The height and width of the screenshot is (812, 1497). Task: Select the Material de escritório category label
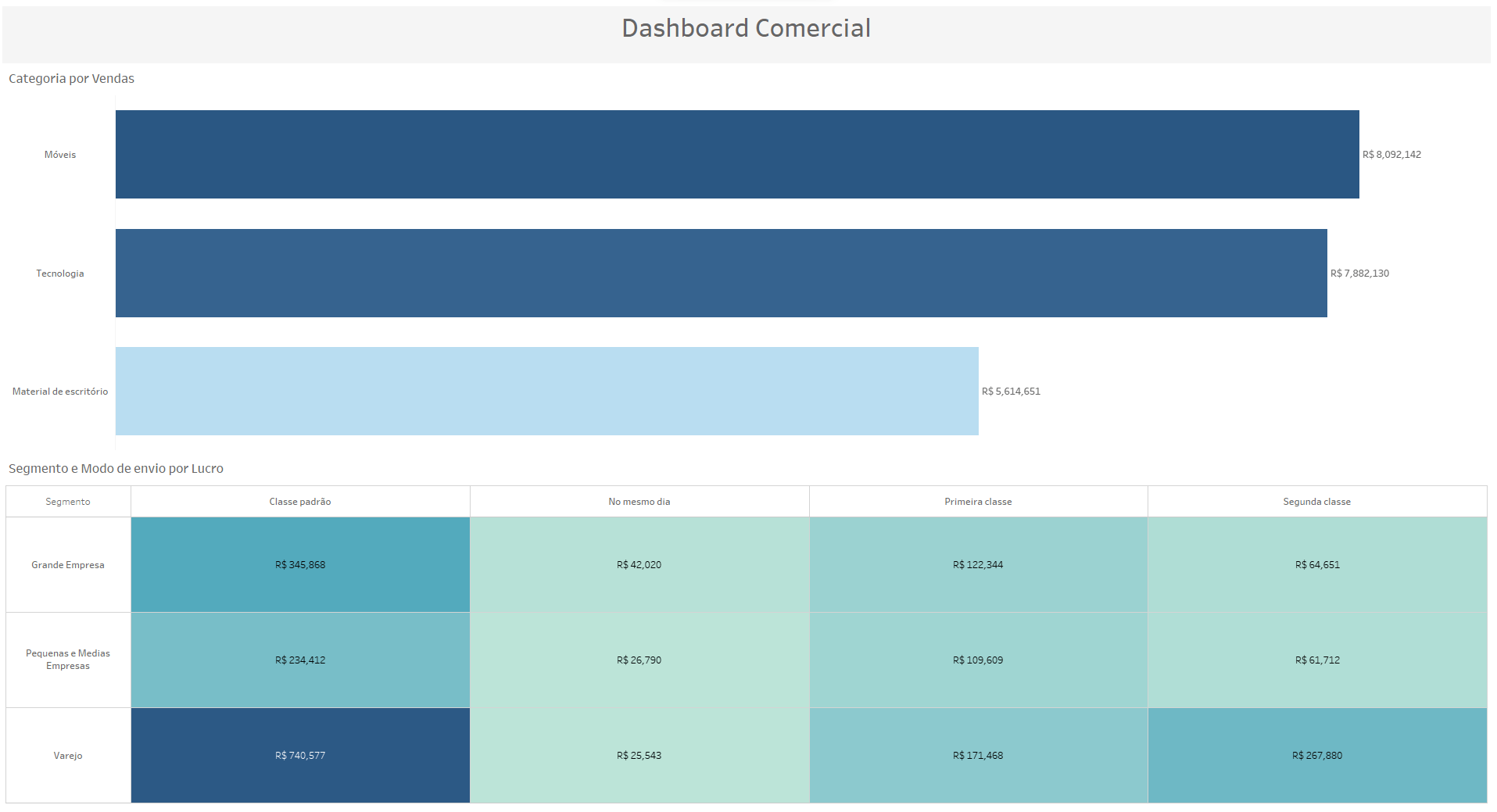60,392
